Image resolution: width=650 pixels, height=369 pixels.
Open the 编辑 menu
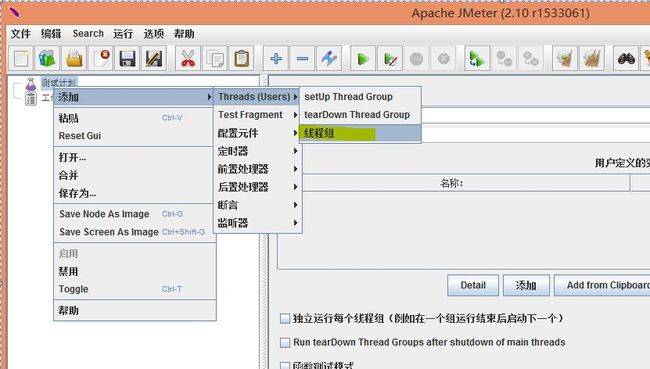[x=51, y=34]
